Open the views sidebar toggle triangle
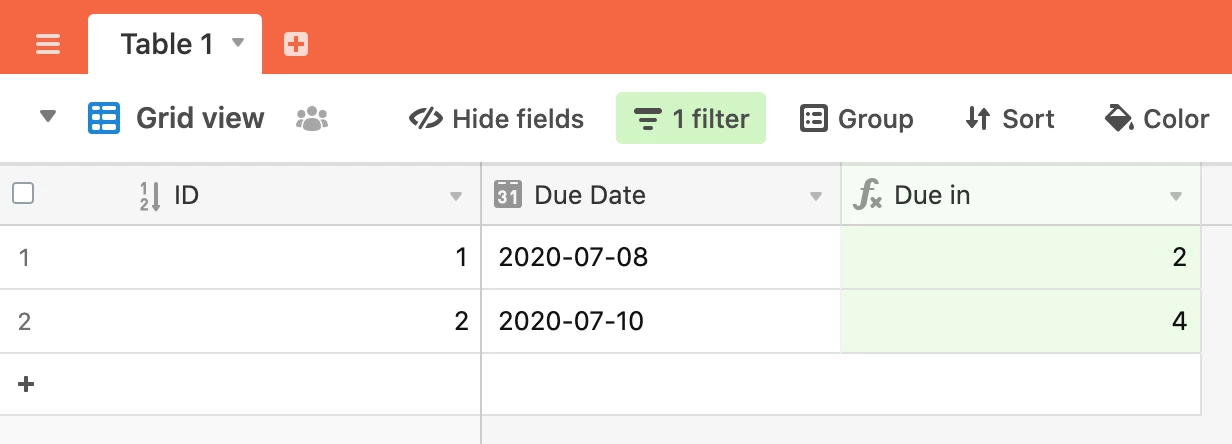This screenshot has width=1232, height=444. point(47,118)
